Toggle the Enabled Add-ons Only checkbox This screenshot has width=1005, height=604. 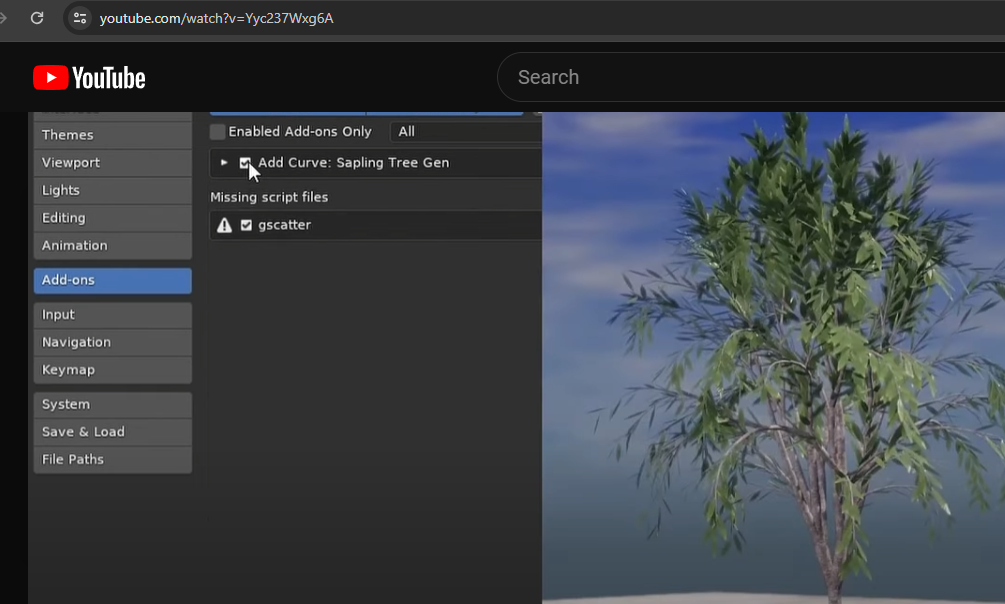tap(218, 131)
